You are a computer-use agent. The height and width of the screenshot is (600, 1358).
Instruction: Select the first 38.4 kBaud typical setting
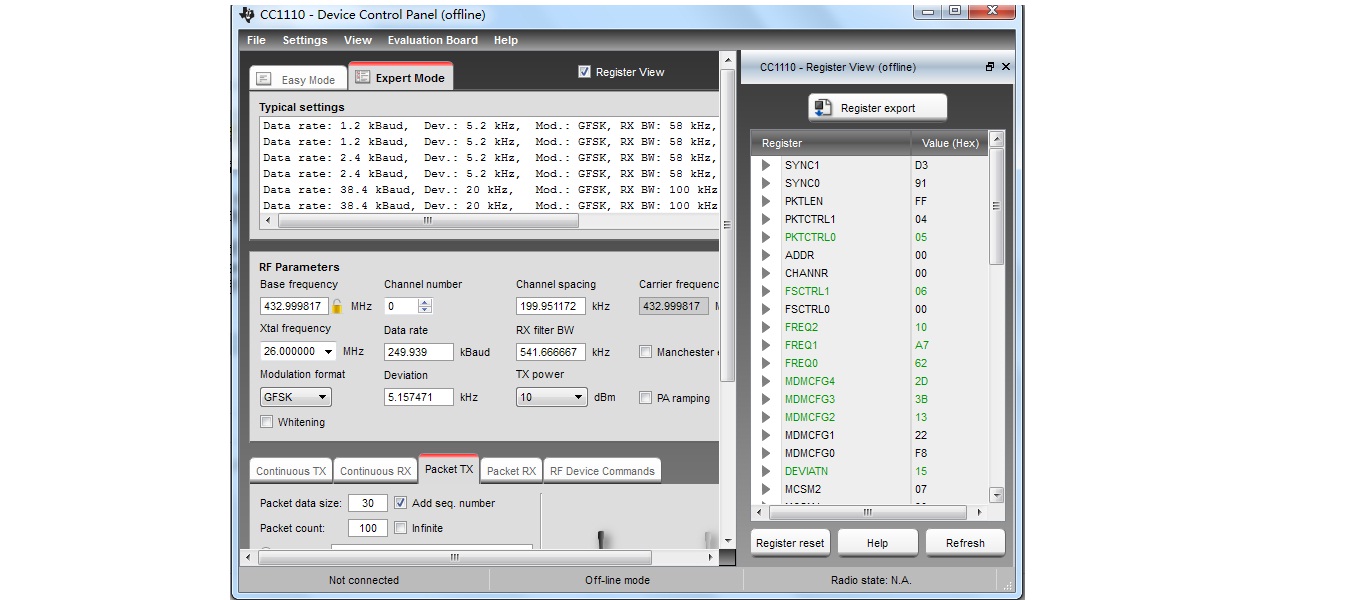(x=490, y=190)
